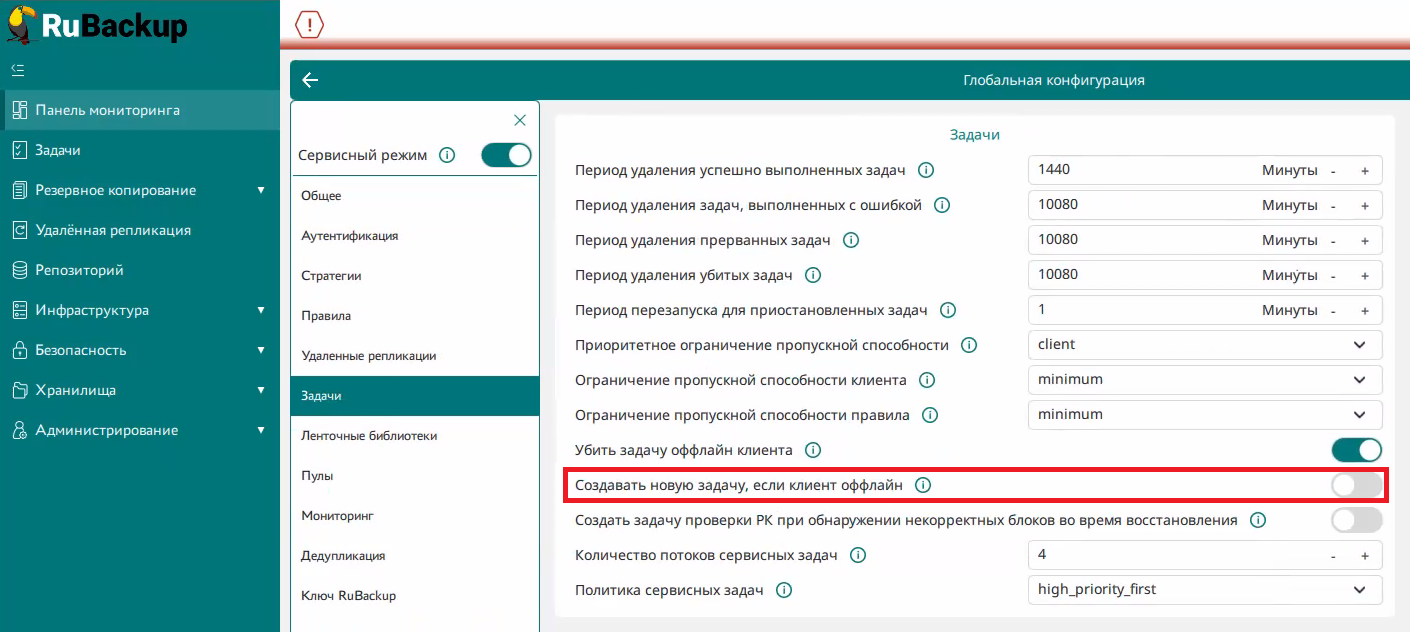1410x632 pixels.
Task: Open the Аутентификация configuration section
Action: [x=415, y=236]
